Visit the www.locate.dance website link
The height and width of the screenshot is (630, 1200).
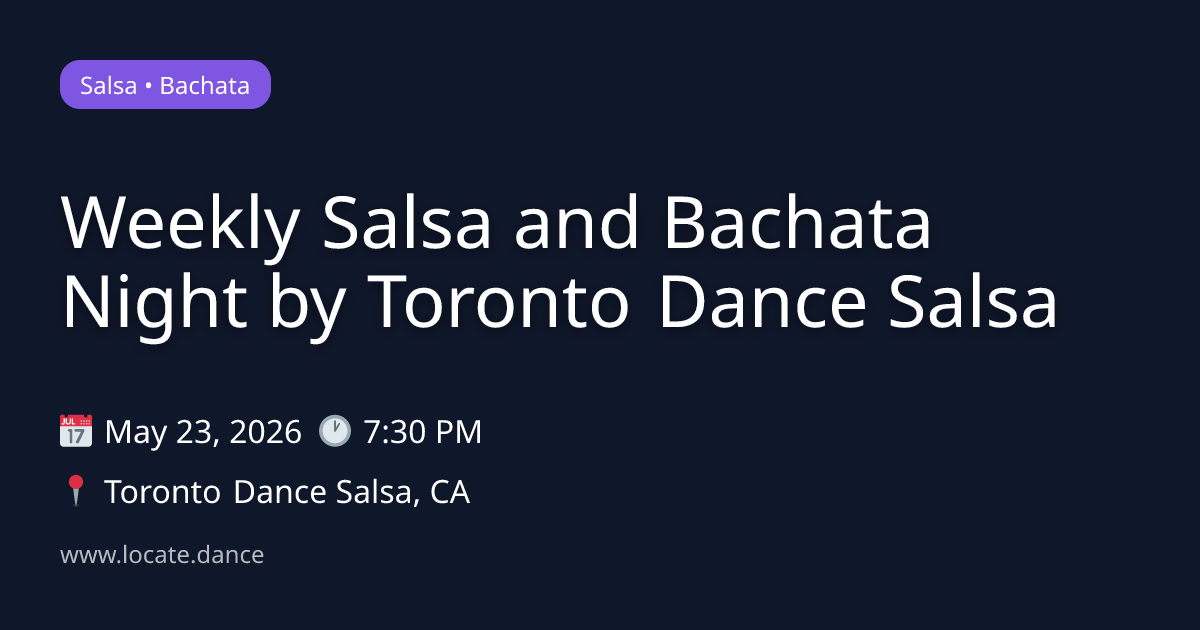click(x=162, y=555)
